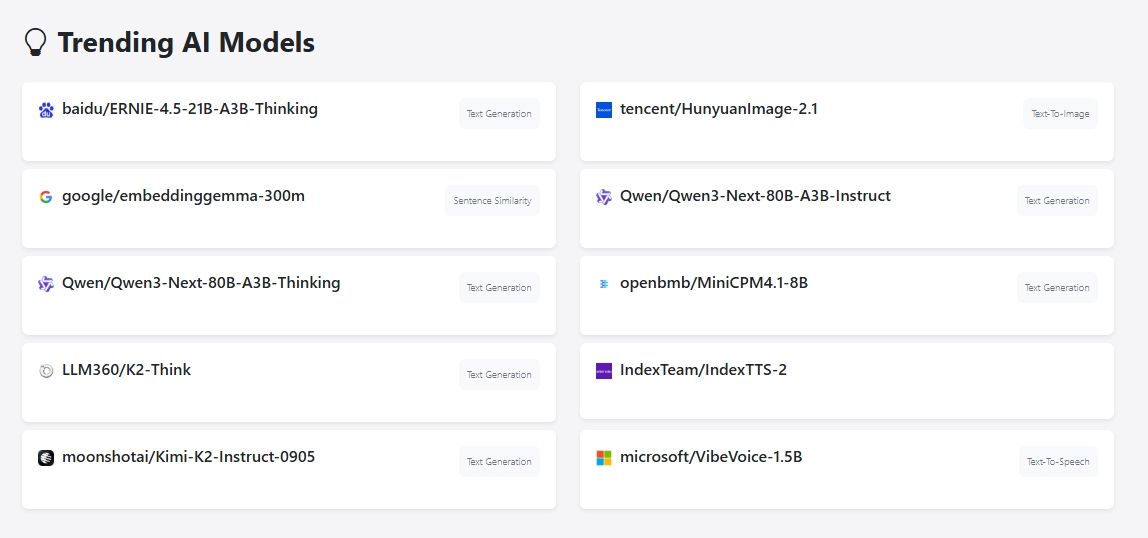Screen dimensions: 1148x538
Task: Open the baidu/ERNIE-4.5-21B-A3B-Thinking model link
Action: click(x=190, y=109)
